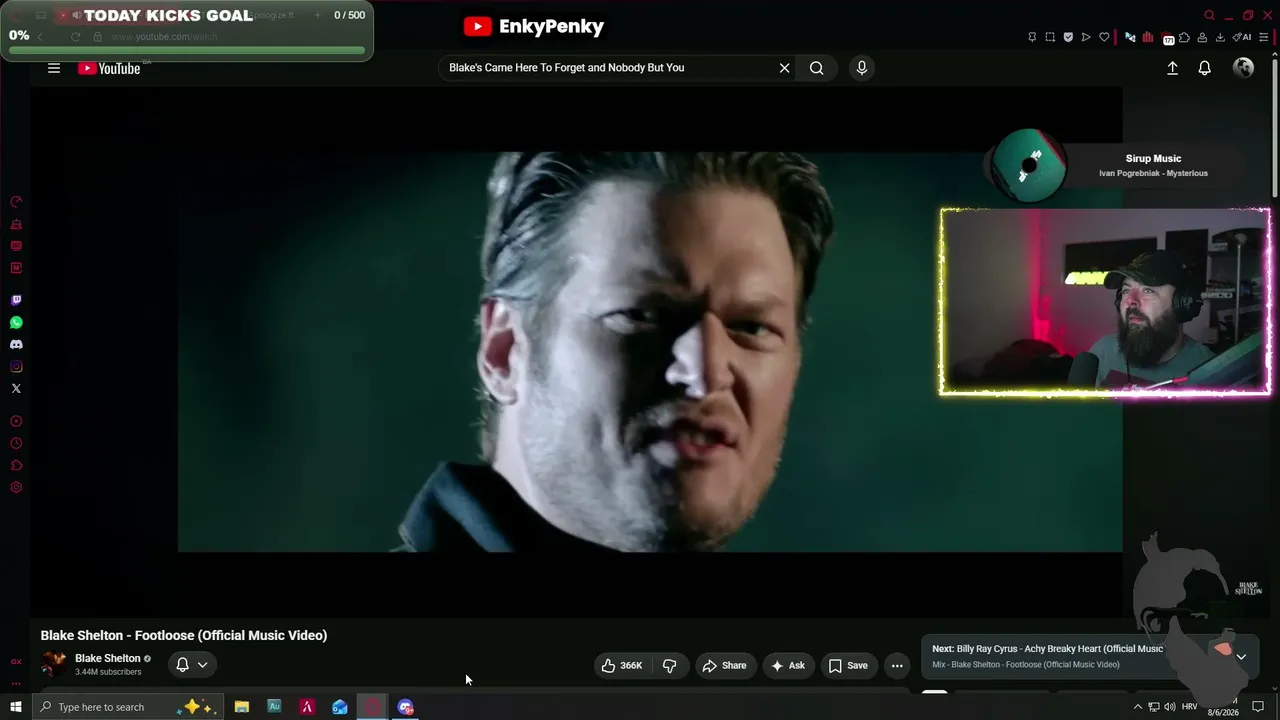This screenshot has height=720, width=1280.
Task: Open the YouTube guide hamburger menu
Action: (x=54, y=68)
